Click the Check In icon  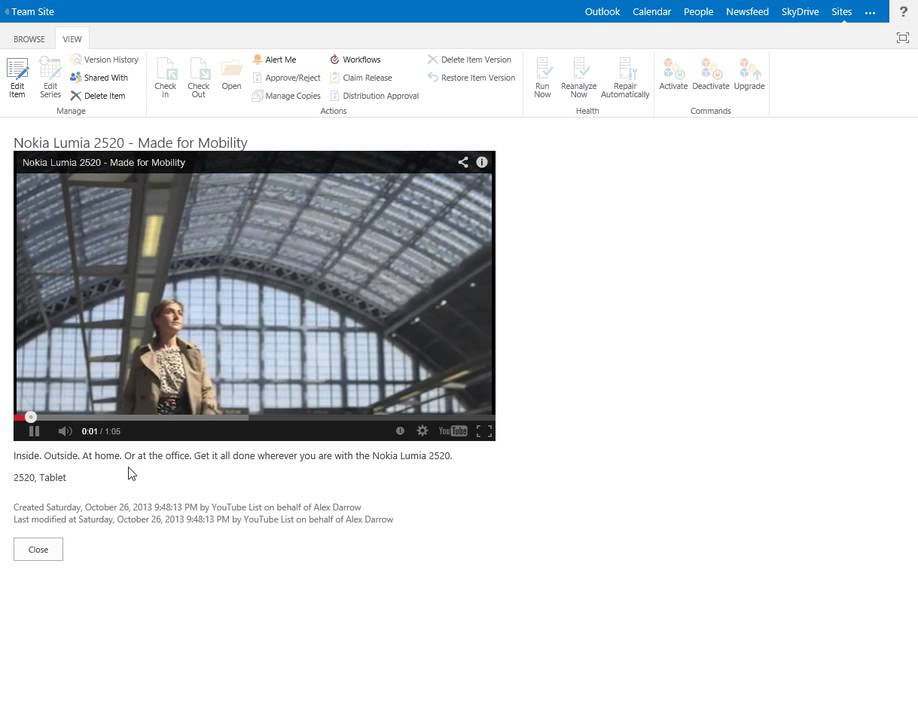coord(166,77)
